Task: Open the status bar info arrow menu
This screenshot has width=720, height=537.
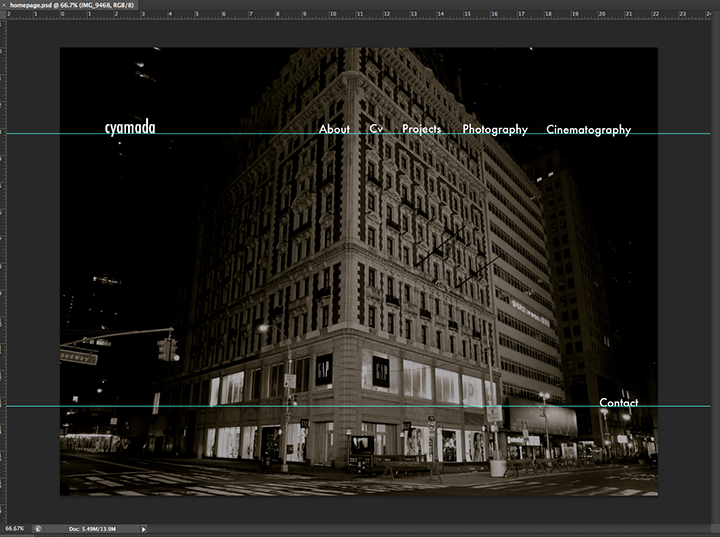Action: 143,528
